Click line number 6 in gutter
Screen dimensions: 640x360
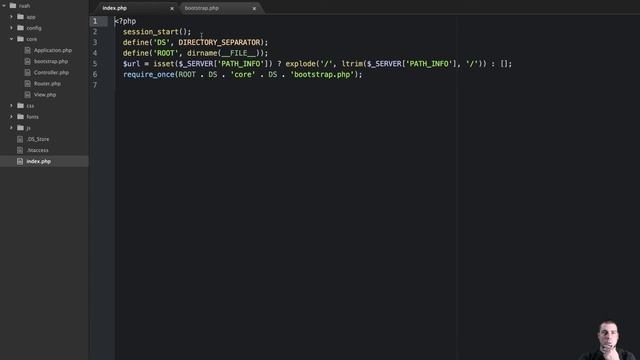pos(95,74)
